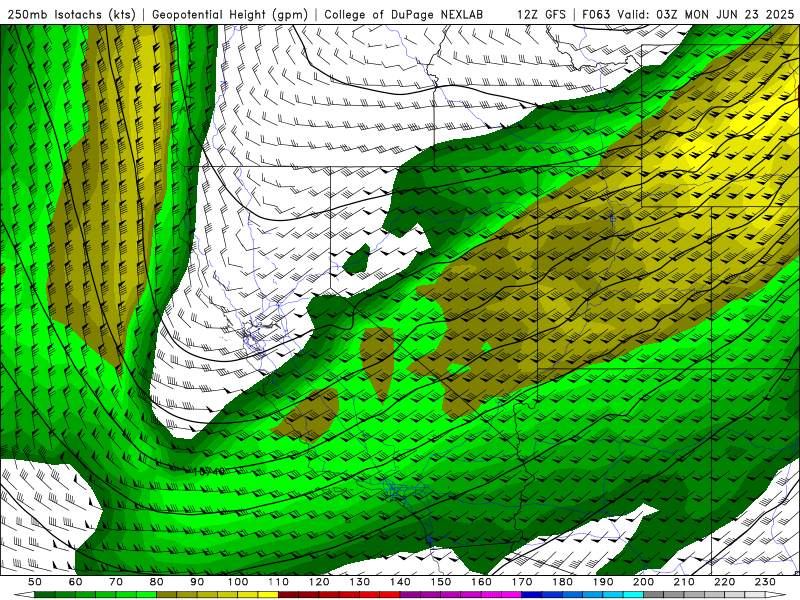Click the colorbar label "120"
Screen dimensions: 800x600
(x=319, y=582)
